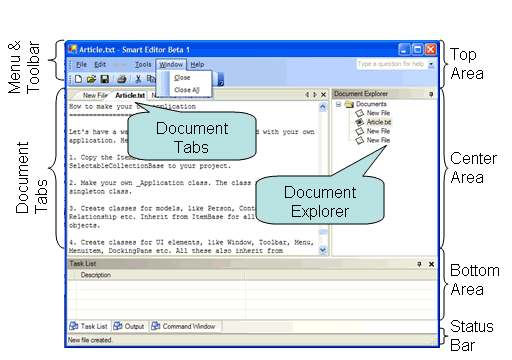Click the Description column header
This screenshot has height=360, width=512.
160,275
